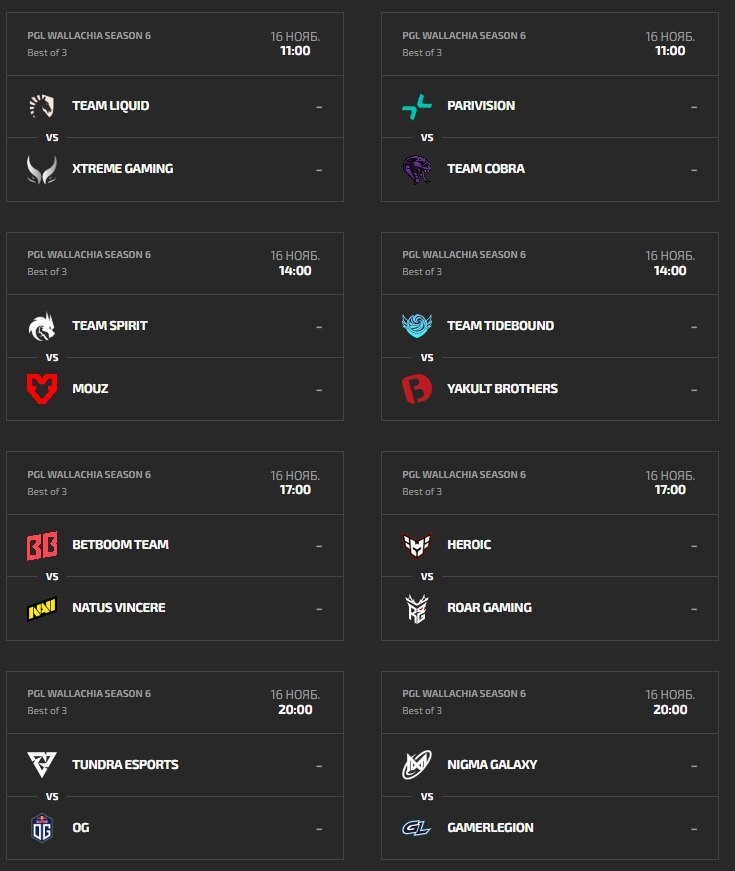
Task: Click the Nigma Galaxy logo
Action: point(417,765)
